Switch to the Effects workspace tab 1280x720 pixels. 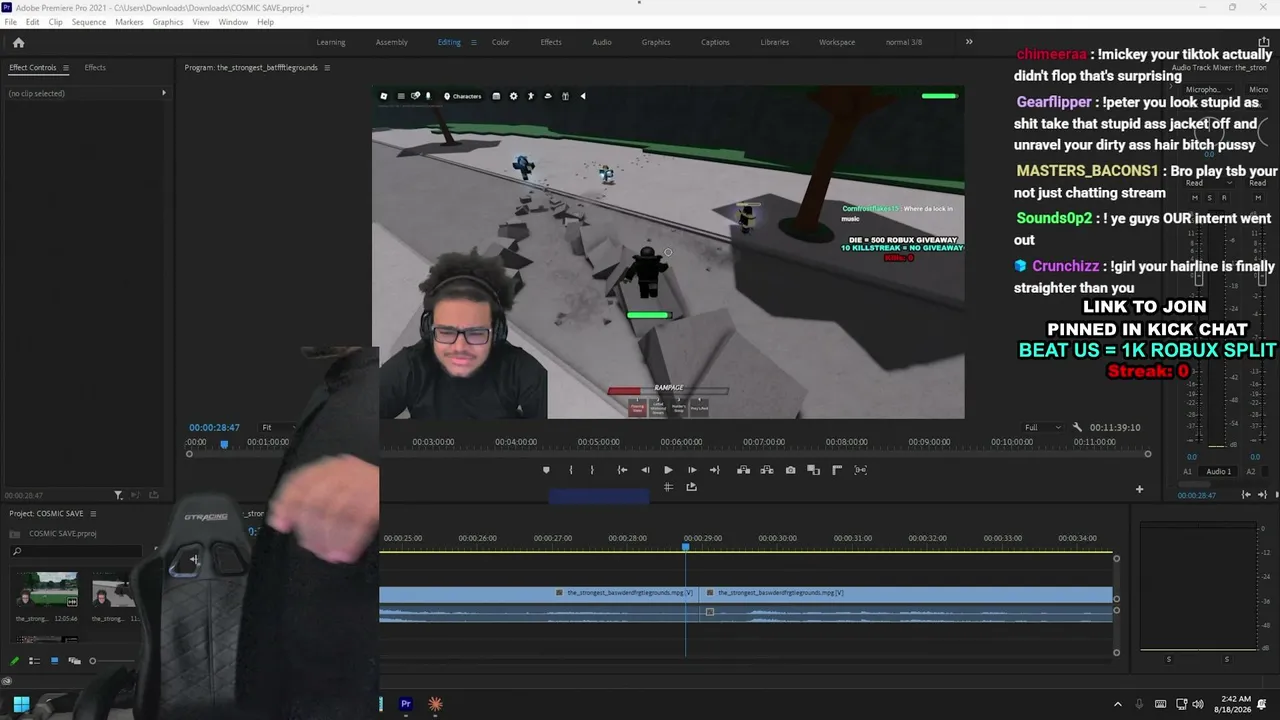pos(551,42)
